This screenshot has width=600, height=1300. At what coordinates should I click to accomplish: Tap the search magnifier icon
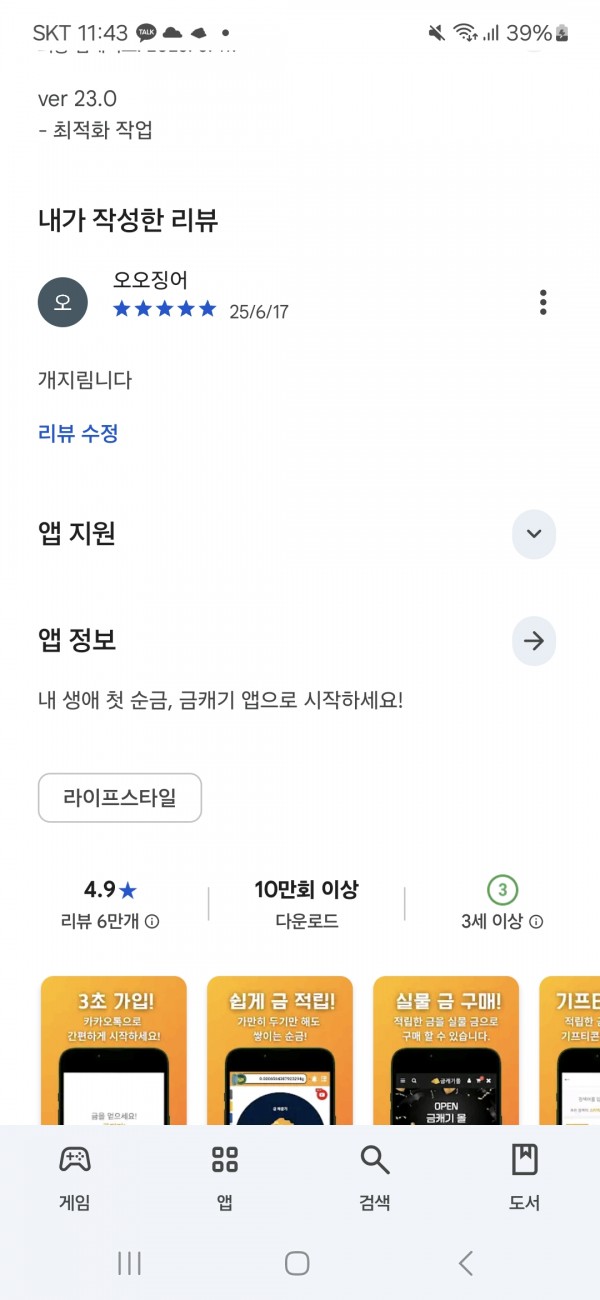(375, 1160)
